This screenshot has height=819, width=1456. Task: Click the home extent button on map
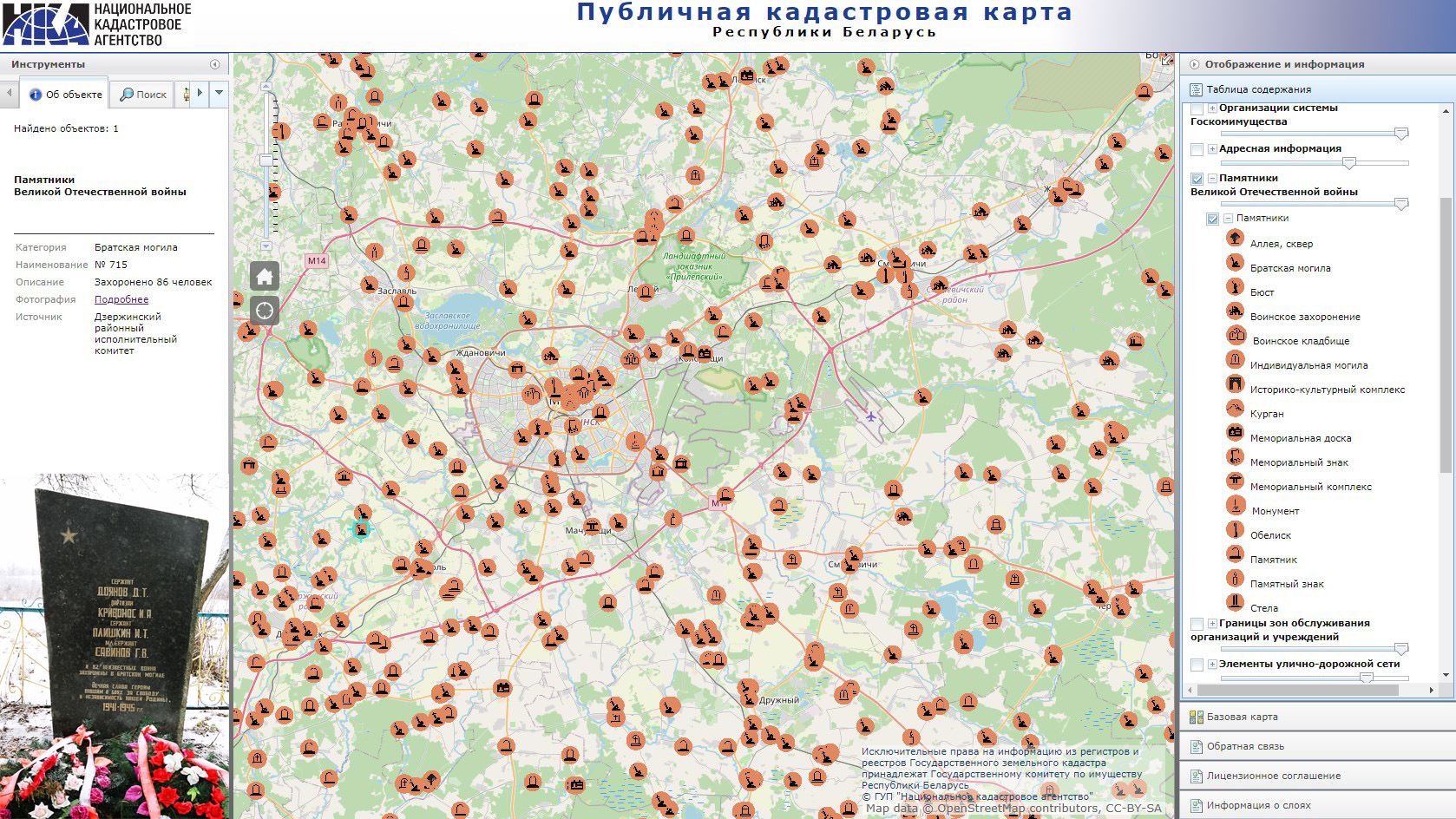pyautogui.click(x=265, y=277)
